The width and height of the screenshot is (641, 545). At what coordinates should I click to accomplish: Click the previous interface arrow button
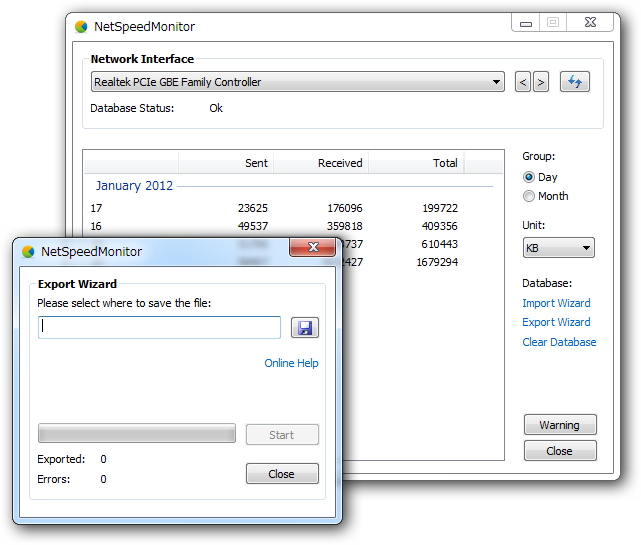click(x=523, y=82)
